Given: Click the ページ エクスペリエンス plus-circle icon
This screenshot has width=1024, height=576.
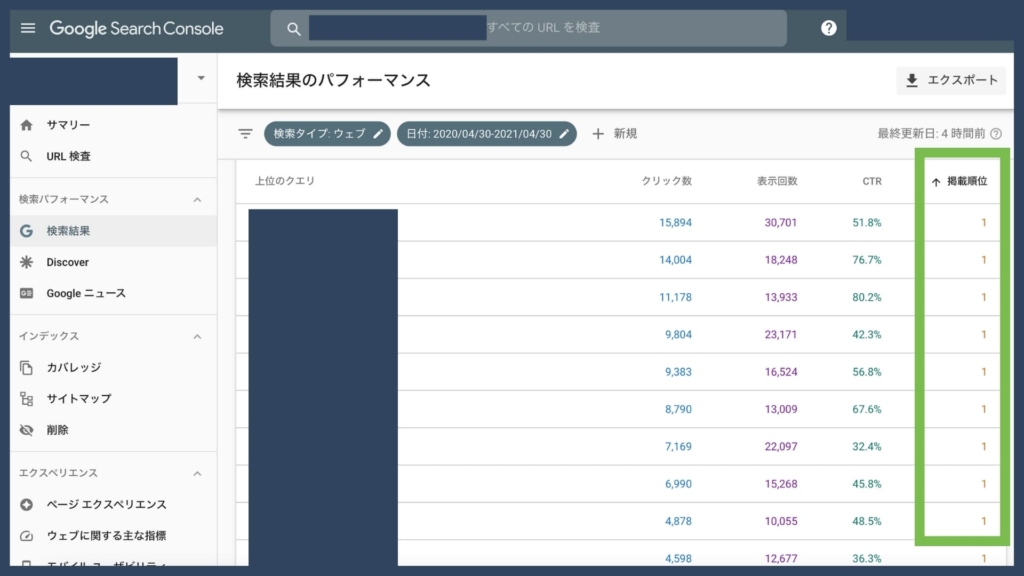Looking at the screenshot, I should pyautogui.click(x=26, y=505).
